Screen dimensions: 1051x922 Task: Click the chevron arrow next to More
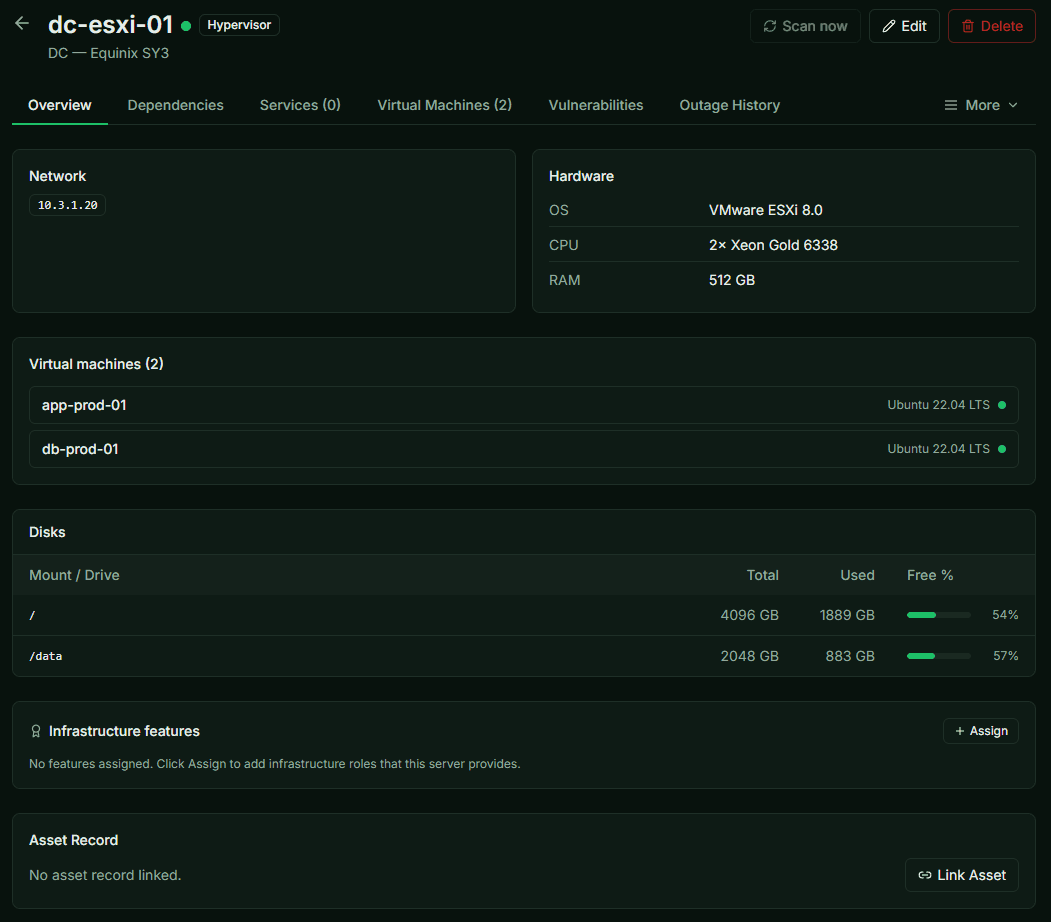[1013, 105]
